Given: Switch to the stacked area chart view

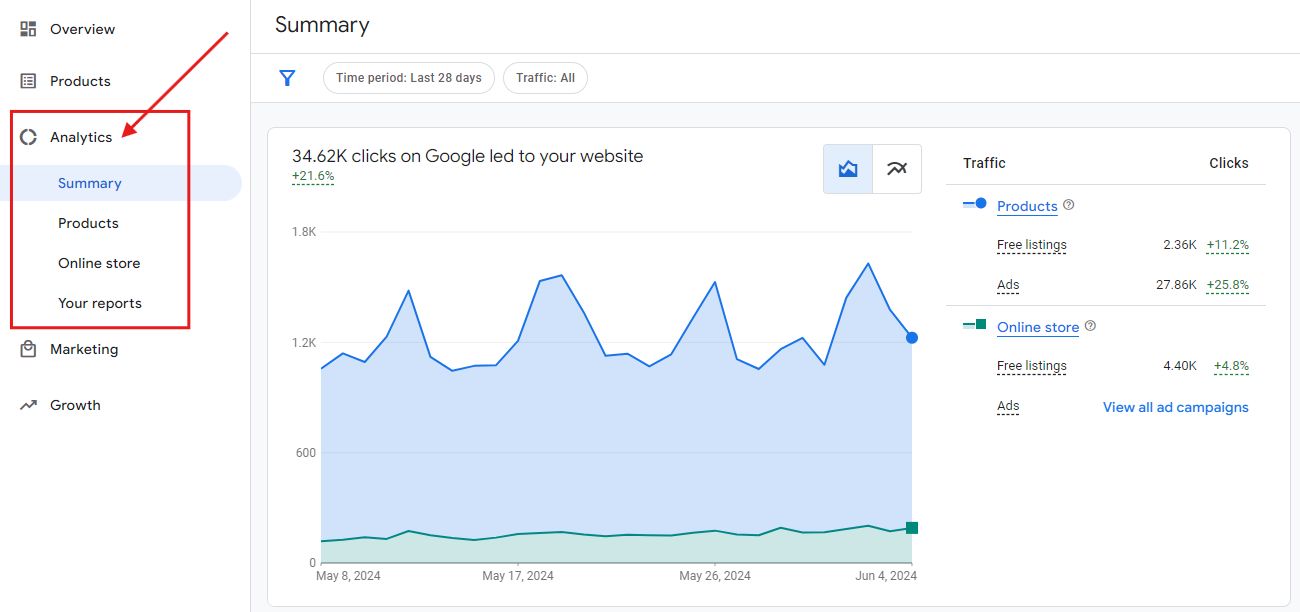Looking at the screenshot, I should [x=847, y=168].
